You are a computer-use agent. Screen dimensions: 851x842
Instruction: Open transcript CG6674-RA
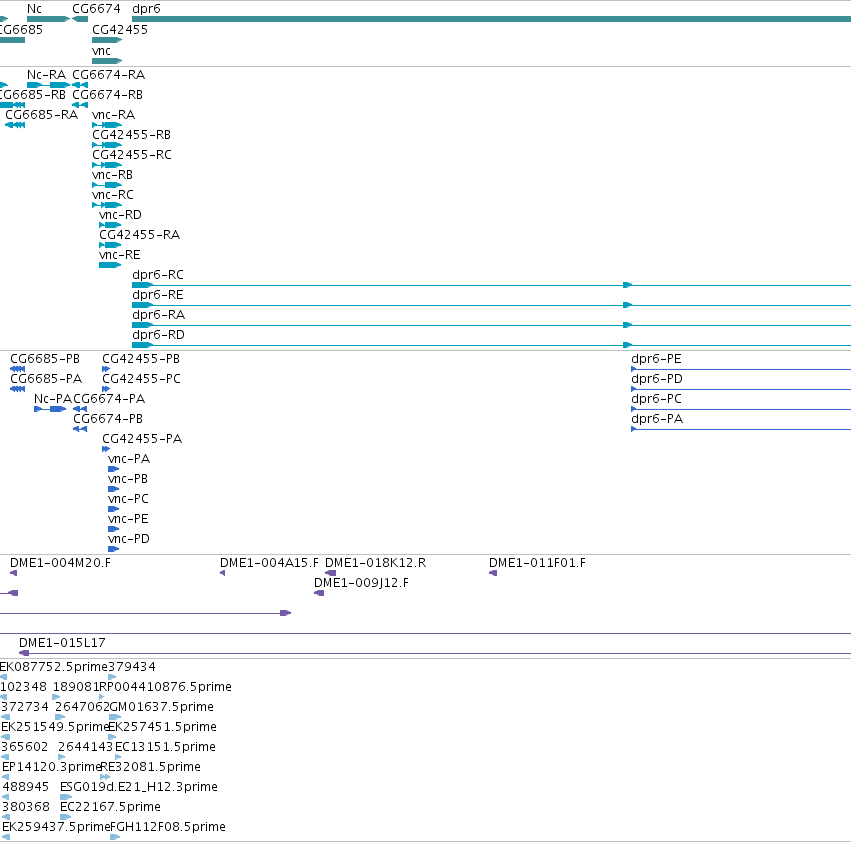tap(108, 74)
